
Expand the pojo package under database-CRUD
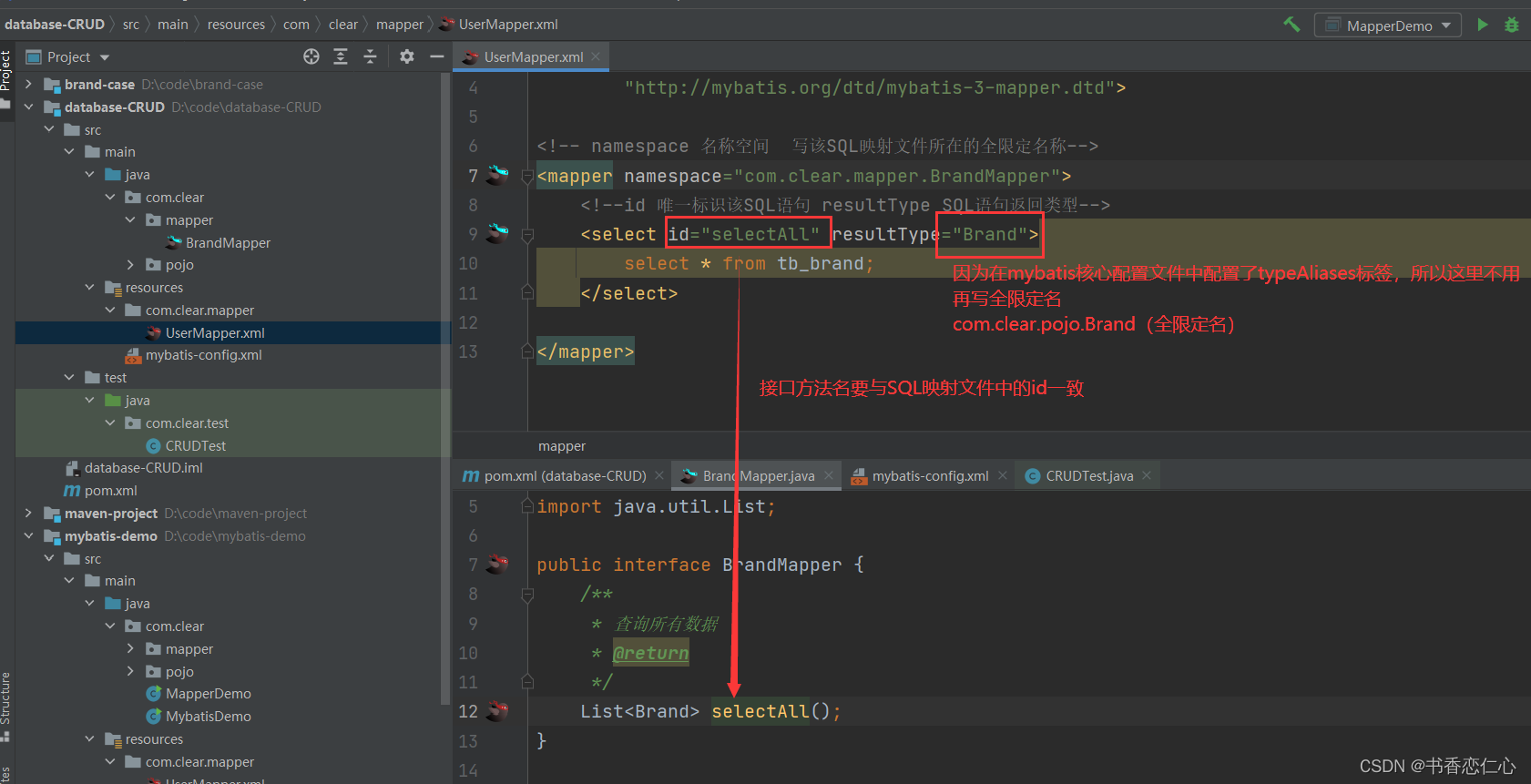pos(130,265)
